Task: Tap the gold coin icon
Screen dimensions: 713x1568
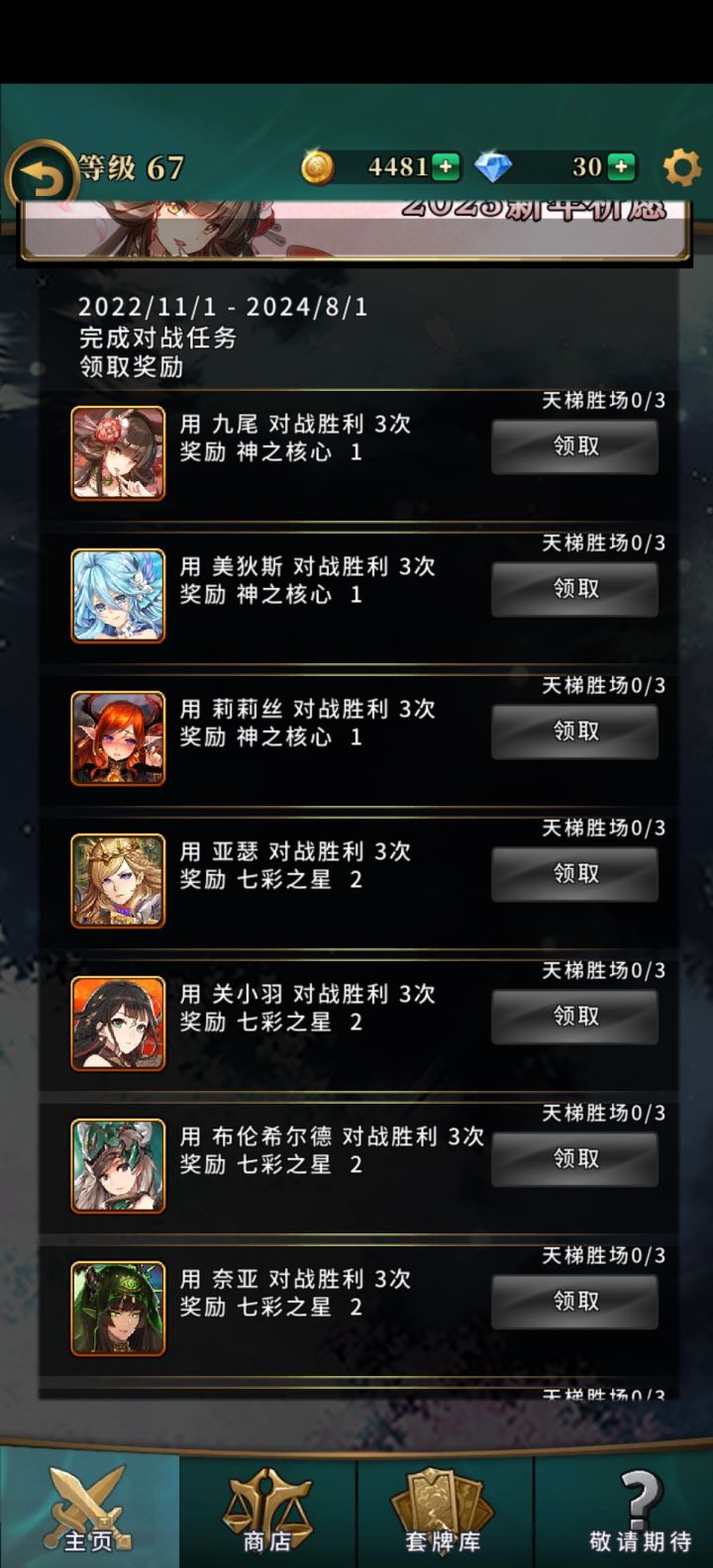Action: point(317,167)
